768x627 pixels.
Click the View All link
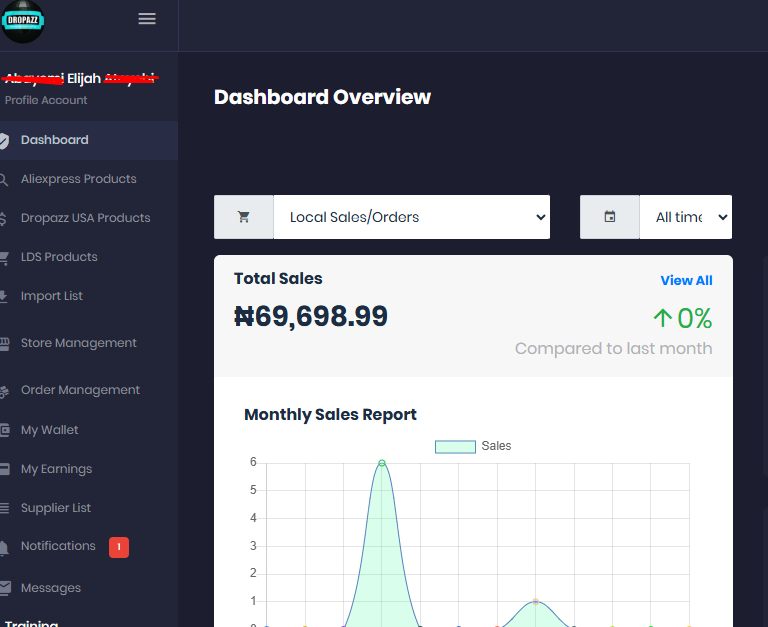[x=686, y=280]
